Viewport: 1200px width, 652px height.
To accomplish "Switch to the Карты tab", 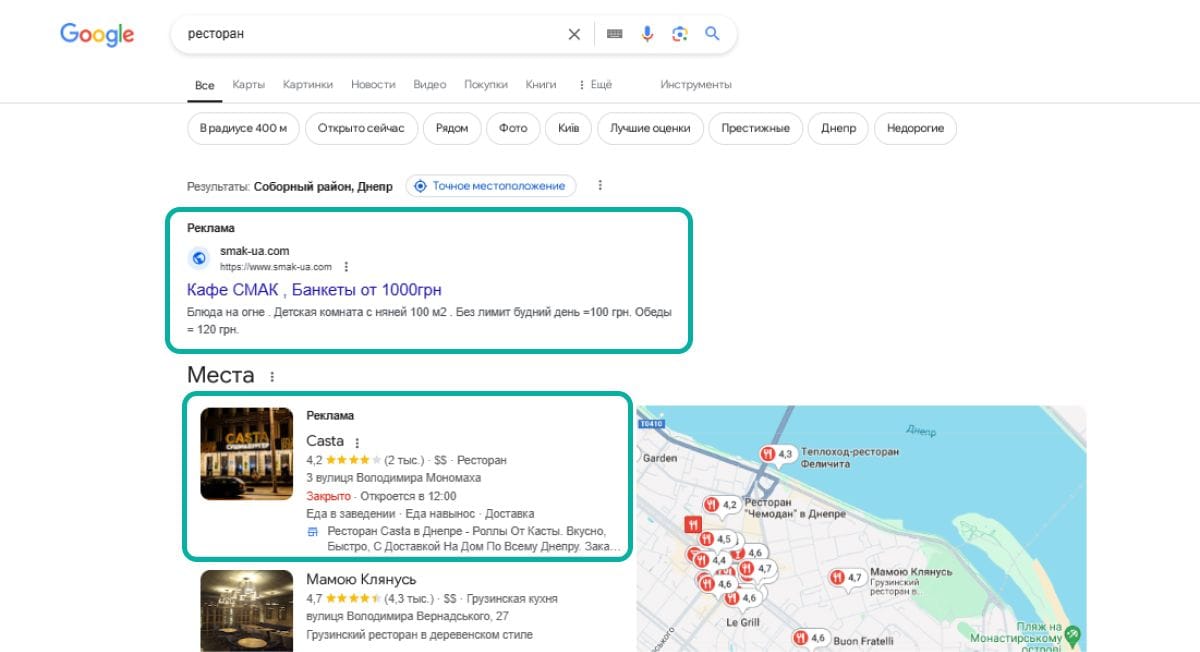I will pos(248,85).
